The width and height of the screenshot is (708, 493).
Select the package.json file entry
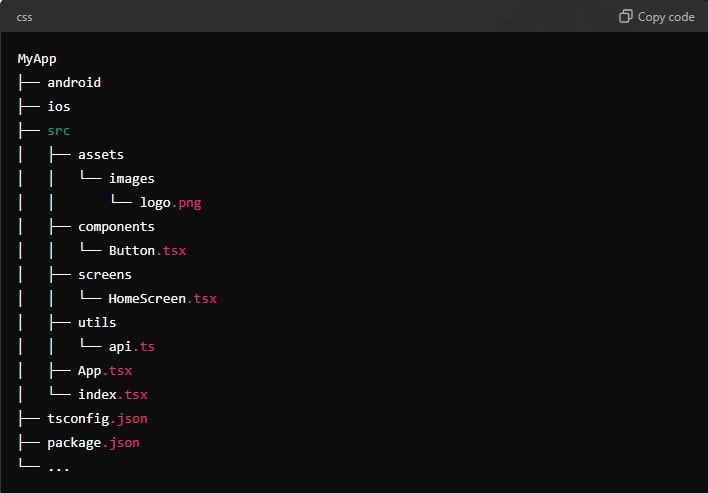tap(93, 443)
